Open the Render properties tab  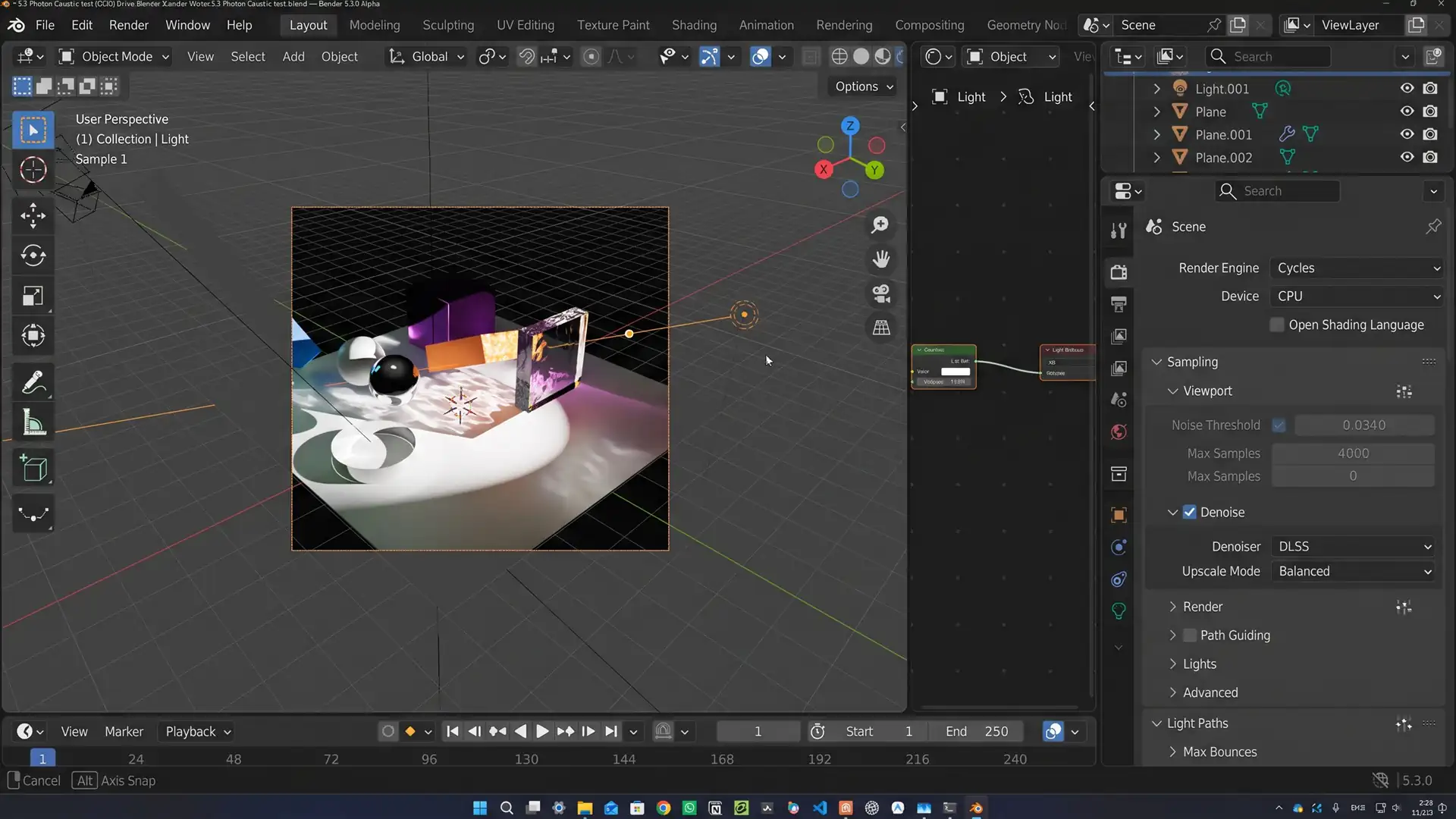[1119, 272]
